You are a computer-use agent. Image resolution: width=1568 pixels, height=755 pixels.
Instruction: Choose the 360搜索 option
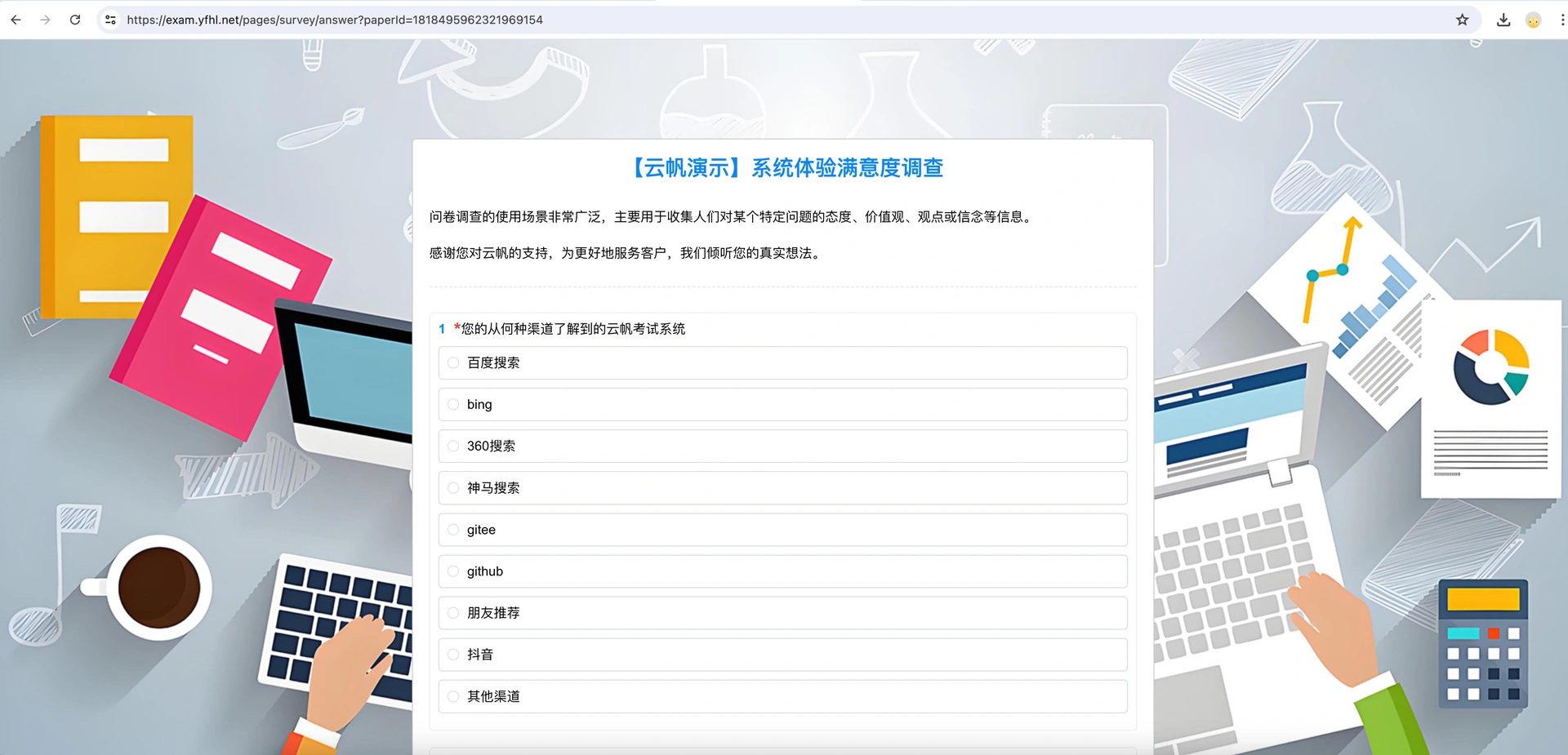783,446
